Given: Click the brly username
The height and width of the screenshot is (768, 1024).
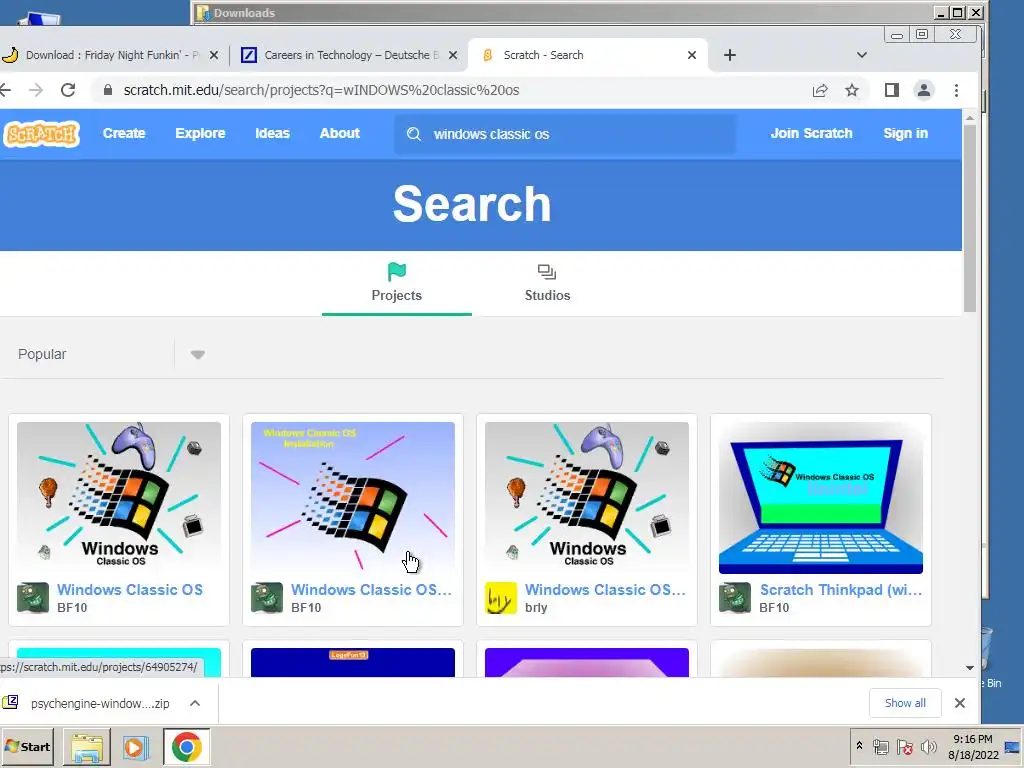Looking at the screenshot, I should pos(536,607).
